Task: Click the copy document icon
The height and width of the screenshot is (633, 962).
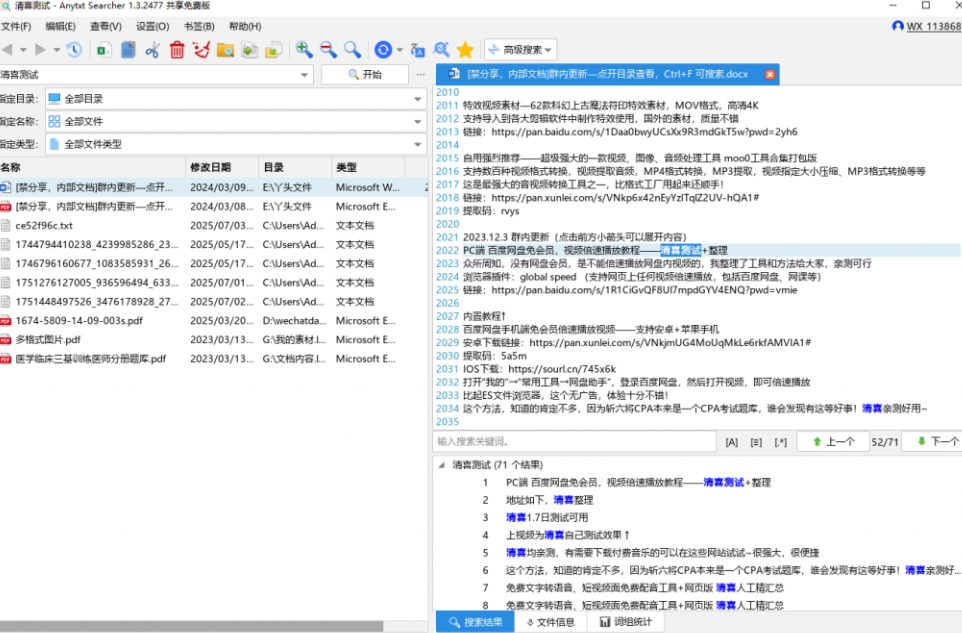Action: point(127,49)
